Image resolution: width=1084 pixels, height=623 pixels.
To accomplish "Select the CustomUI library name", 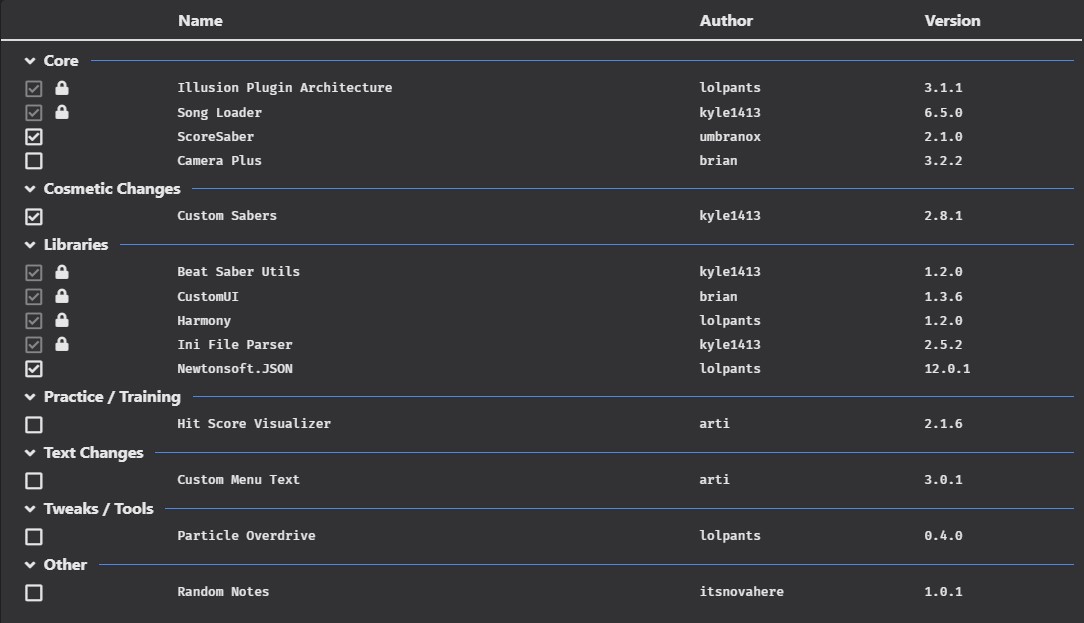I will pos(207,296).
